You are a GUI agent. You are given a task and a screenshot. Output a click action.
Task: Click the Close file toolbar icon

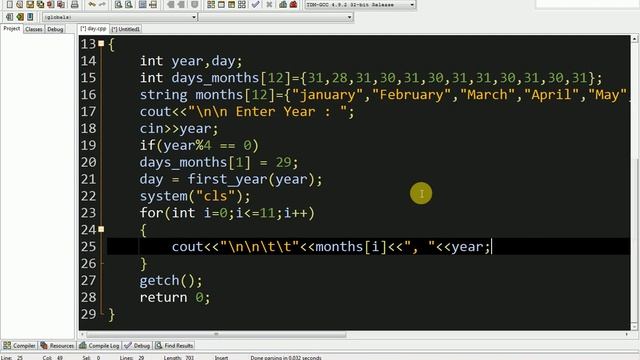51,4
